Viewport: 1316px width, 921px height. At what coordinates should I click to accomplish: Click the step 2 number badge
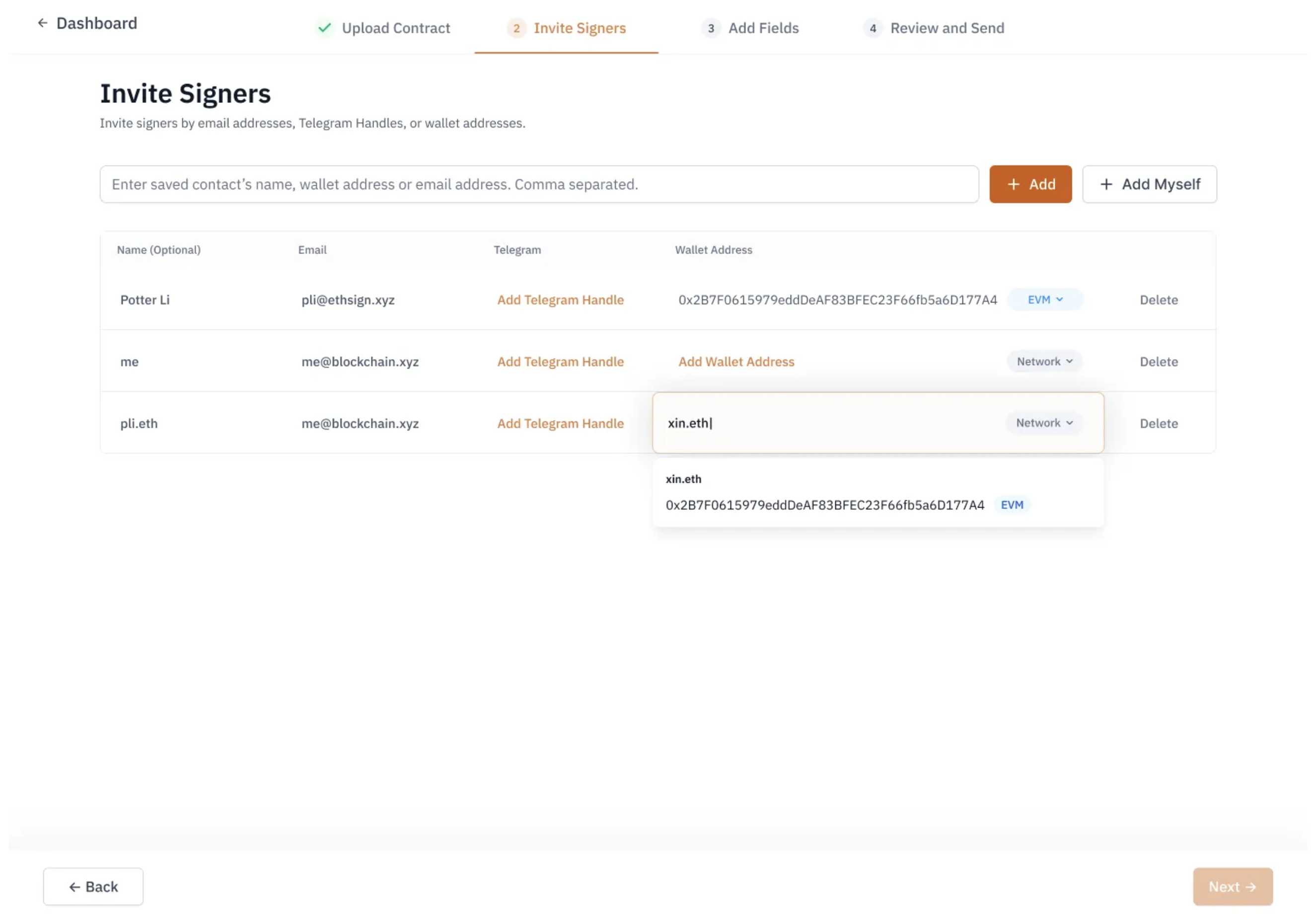[516, 27]
